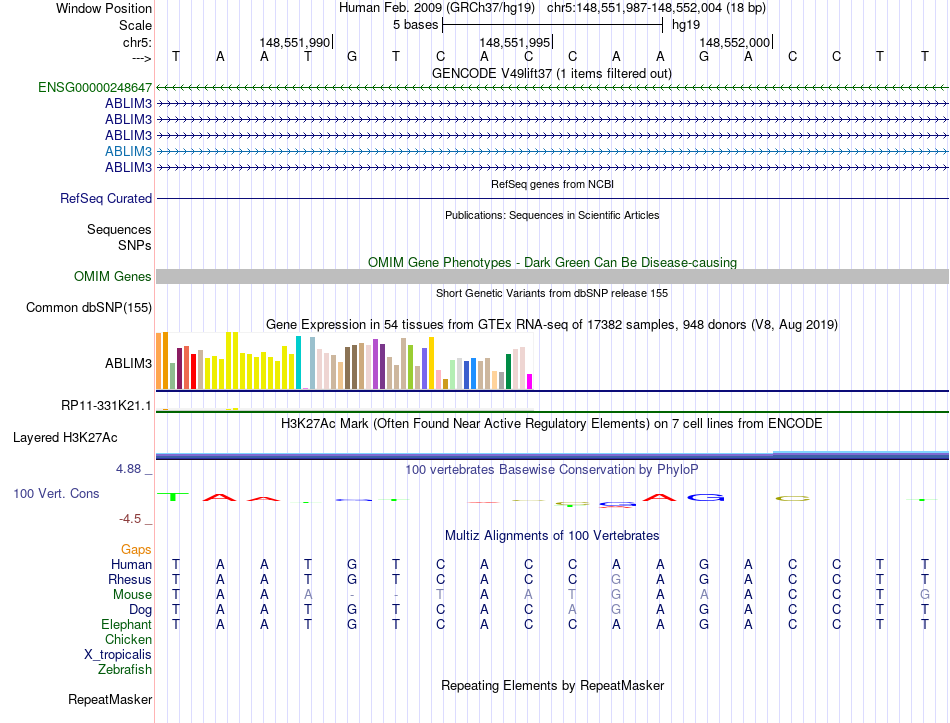Click the gray OMIM Genes item bar
The width and height of the screenshot is (950, 723).
(x=552, y=277)
